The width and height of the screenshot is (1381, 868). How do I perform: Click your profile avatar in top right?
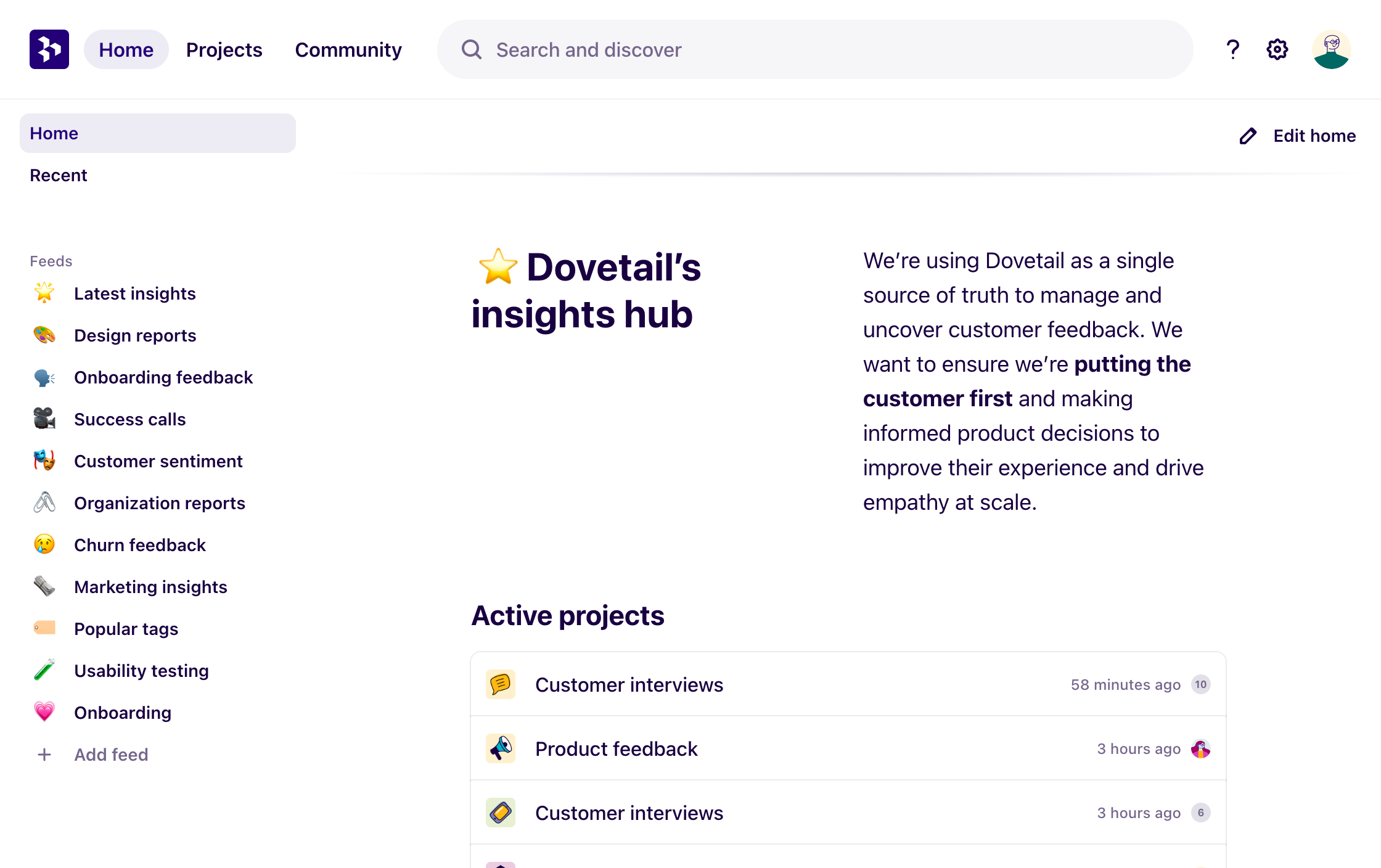[x=1332, y=49]
